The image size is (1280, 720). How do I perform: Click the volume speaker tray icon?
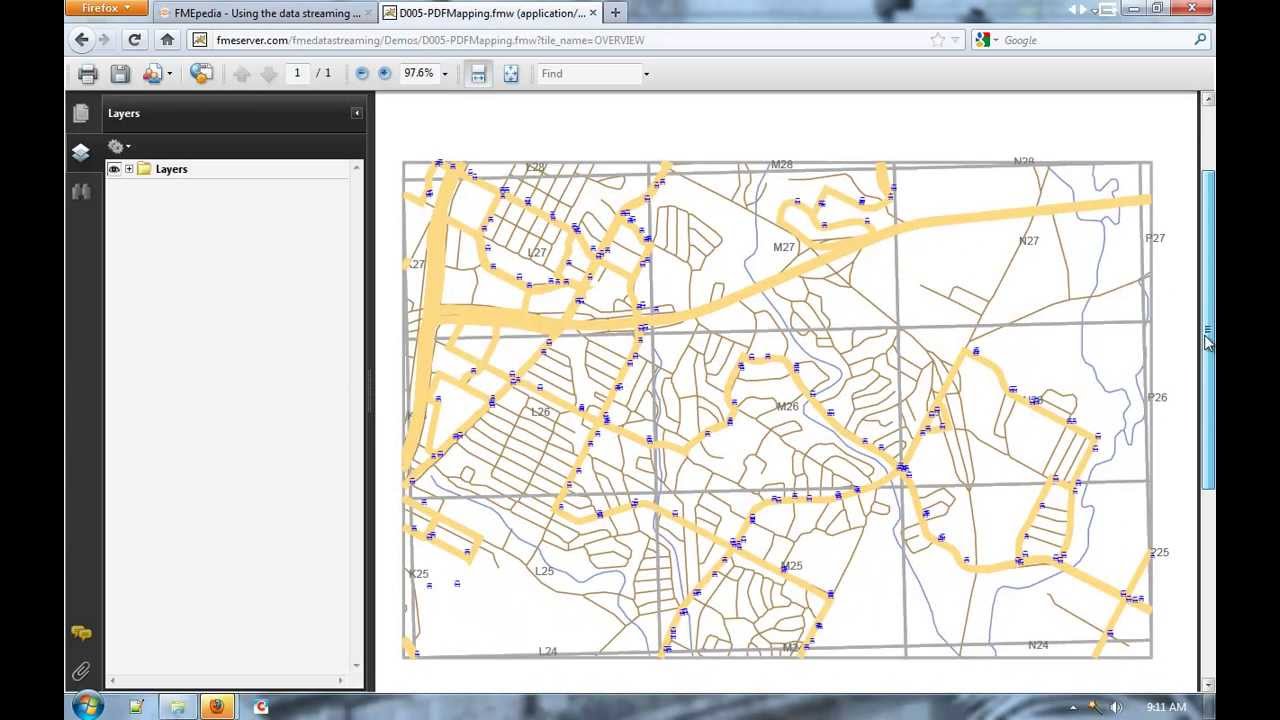click(x=1115, y=707)
